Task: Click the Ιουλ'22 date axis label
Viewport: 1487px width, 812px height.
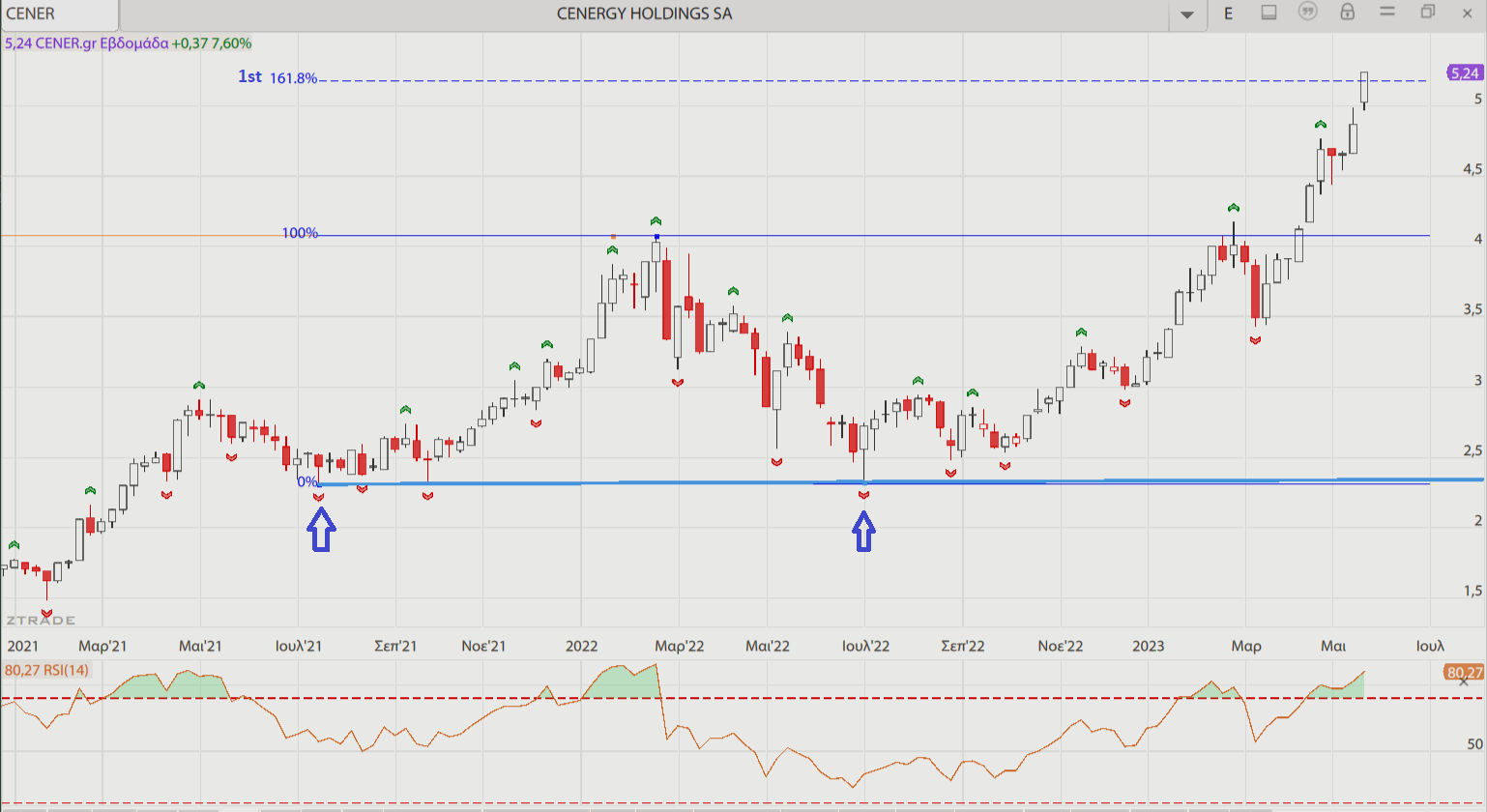Action: point(866,646)
